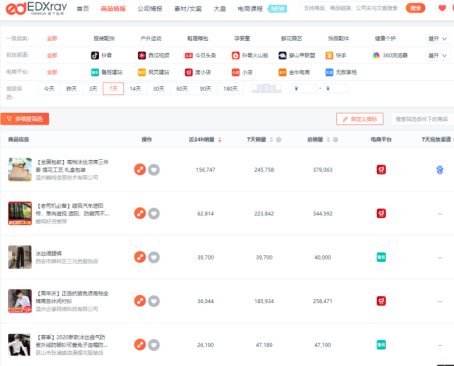The width and height of the screenshot is (454, 366).
Task: Open product thumbnail in 156,747 row
Action: [20, 169]
